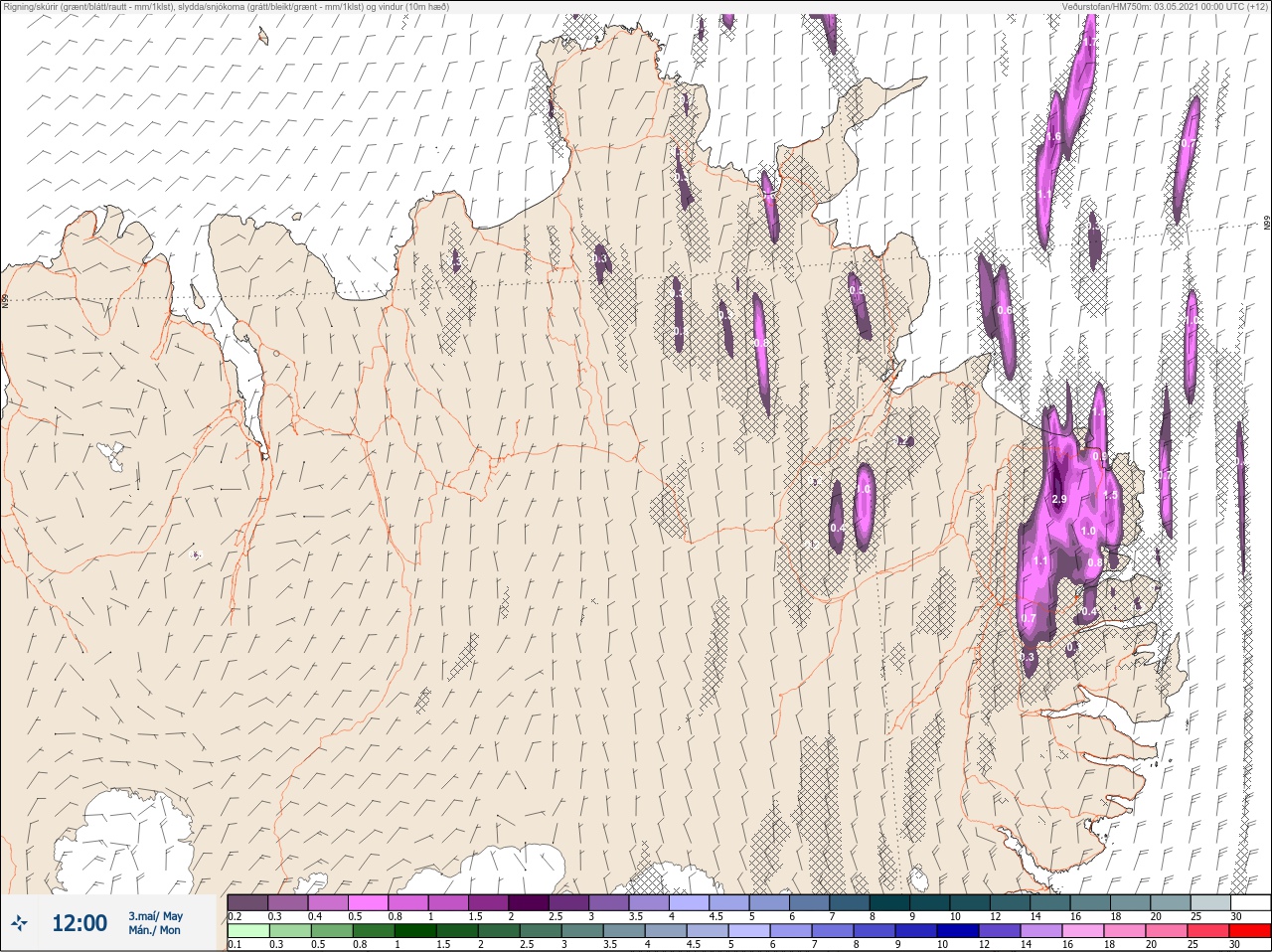Click the 1.6 precipitation value offshore
Image resolution: width=1272 pixels, height=952 pixels.
pyautogui.click(x=1054, y=137)
